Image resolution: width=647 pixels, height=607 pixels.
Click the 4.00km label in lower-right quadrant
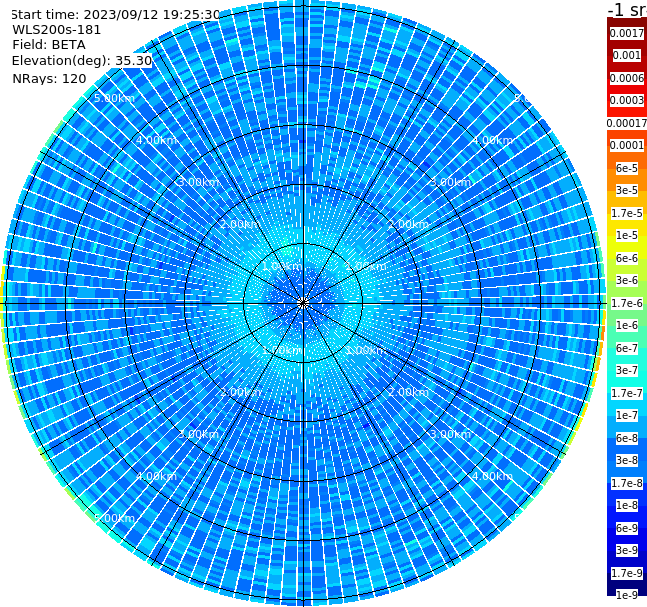coord(493,476)
